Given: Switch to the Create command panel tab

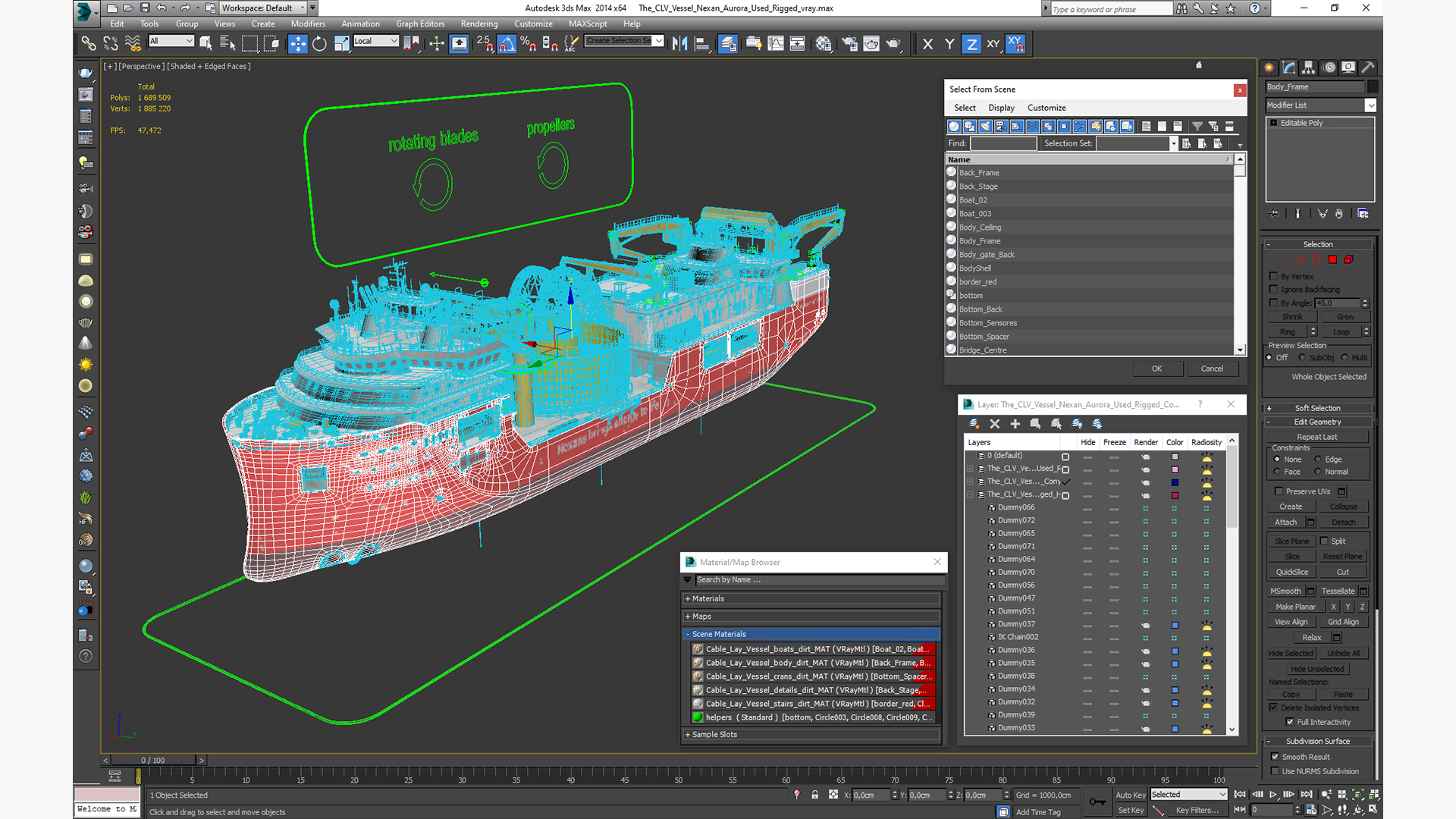Looking at the screenshot, I should (x=1269, y=67).
